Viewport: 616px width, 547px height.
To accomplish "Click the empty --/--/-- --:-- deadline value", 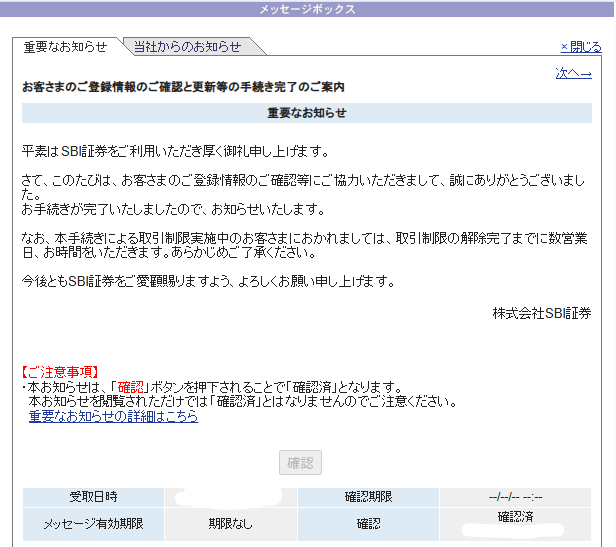I will click(516, 497).
